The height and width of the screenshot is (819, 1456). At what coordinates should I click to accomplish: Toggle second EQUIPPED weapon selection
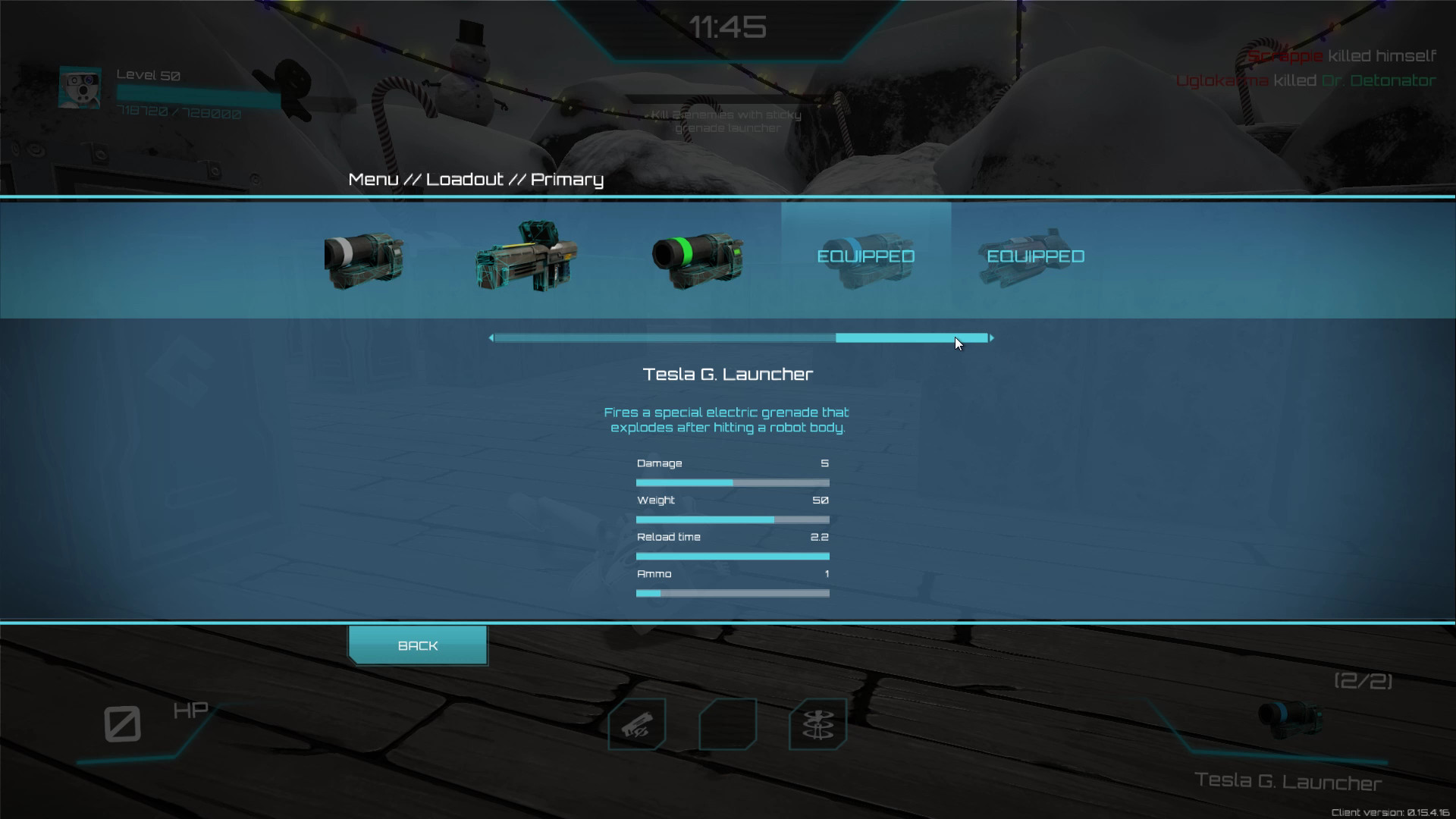tap(1035, 256)
